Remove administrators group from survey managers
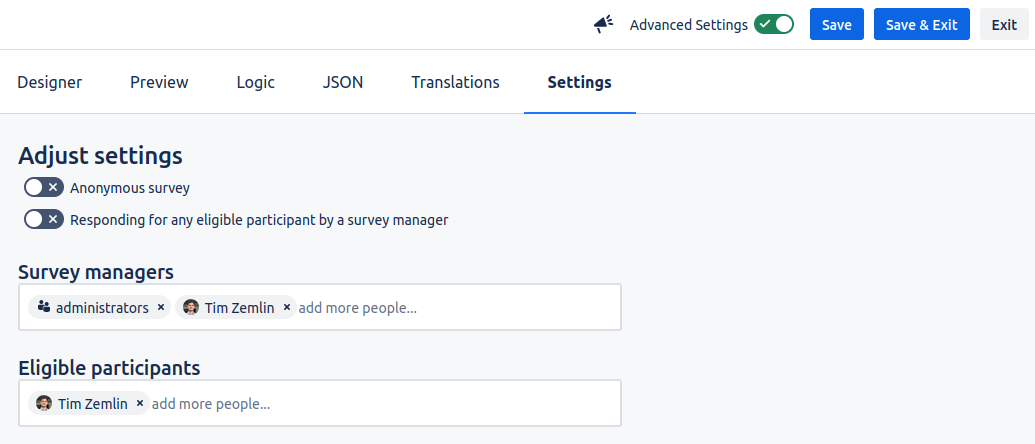The height and width of the screenshot is (444, 1035). click(x=161, y=308)
